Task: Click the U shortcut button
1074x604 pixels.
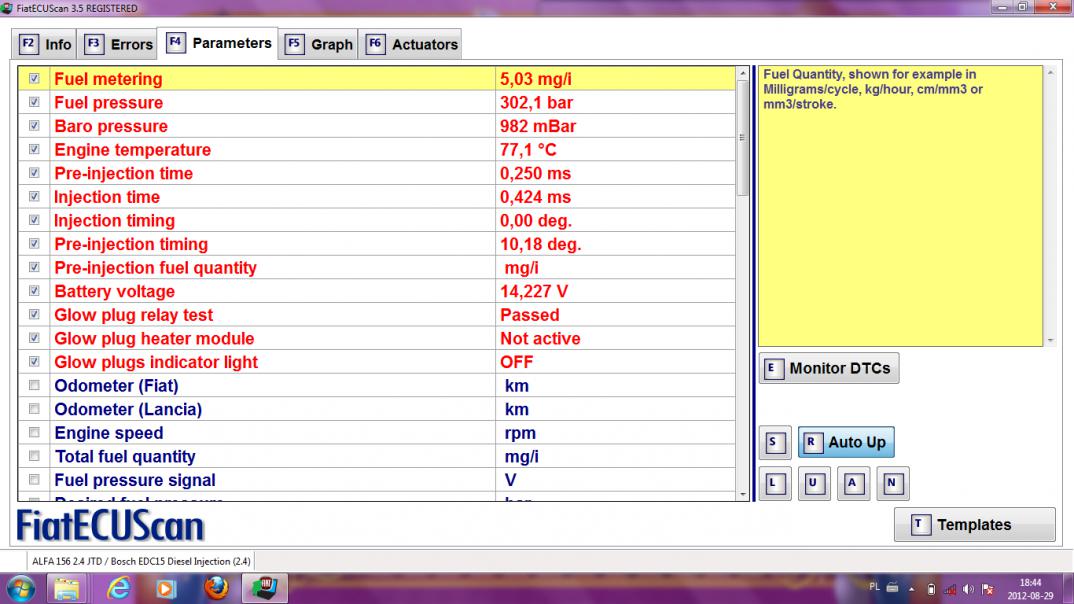Action: click(x=814, y=483)
